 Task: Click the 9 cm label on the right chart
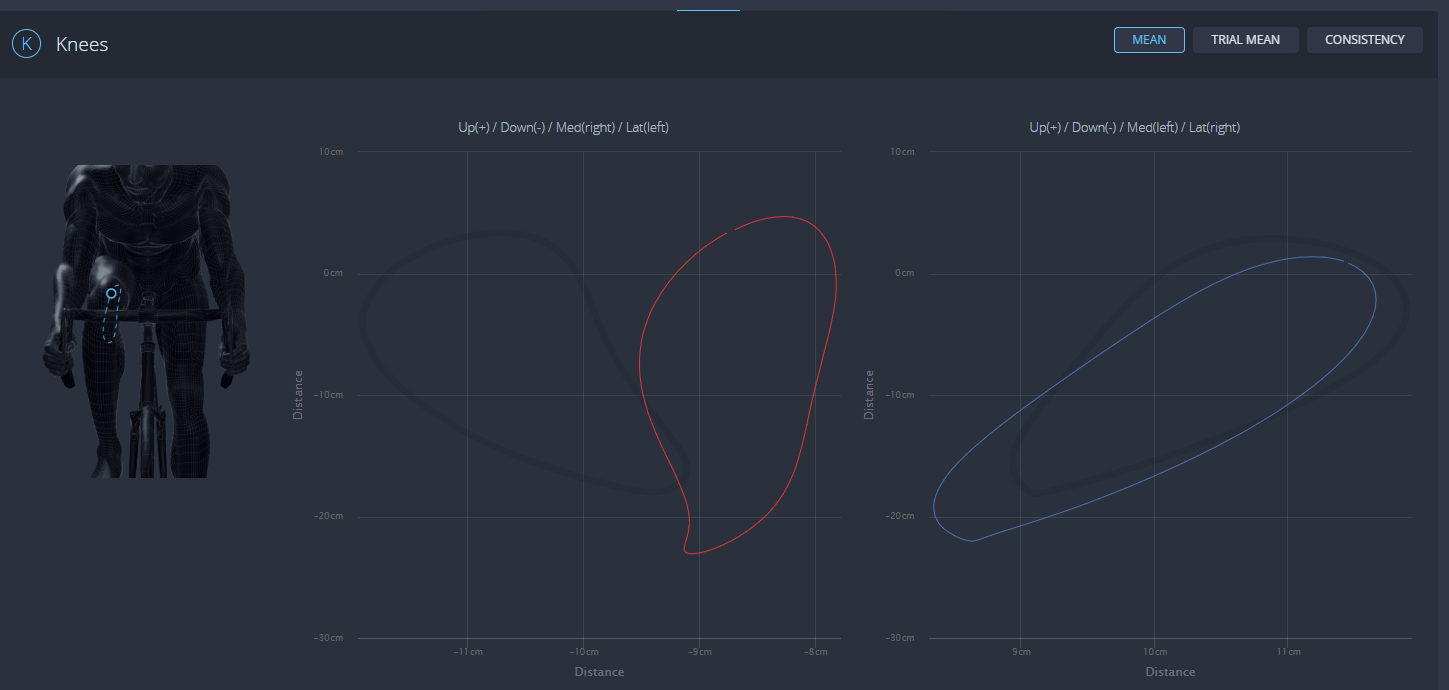point(1020,652)
